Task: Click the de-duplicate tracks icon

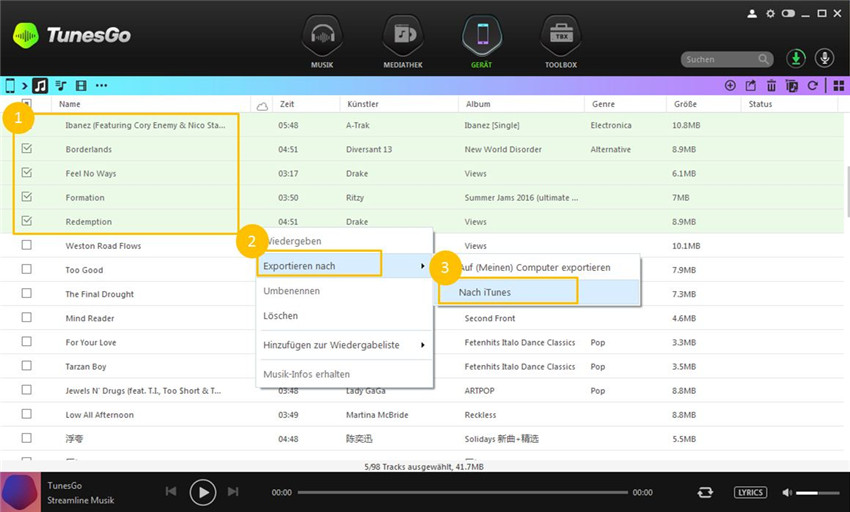Action: click(x=792, y=85)
